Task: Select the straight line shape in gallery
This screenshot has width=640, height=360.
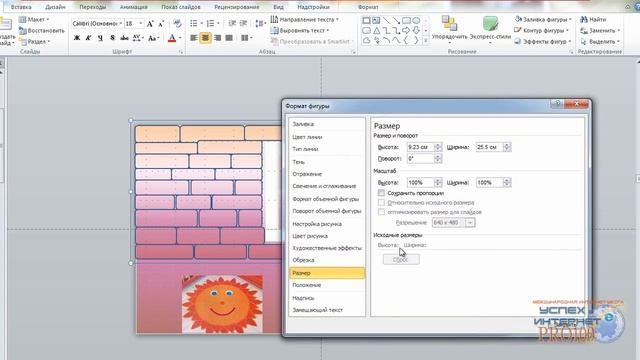Action: [386, 20]
